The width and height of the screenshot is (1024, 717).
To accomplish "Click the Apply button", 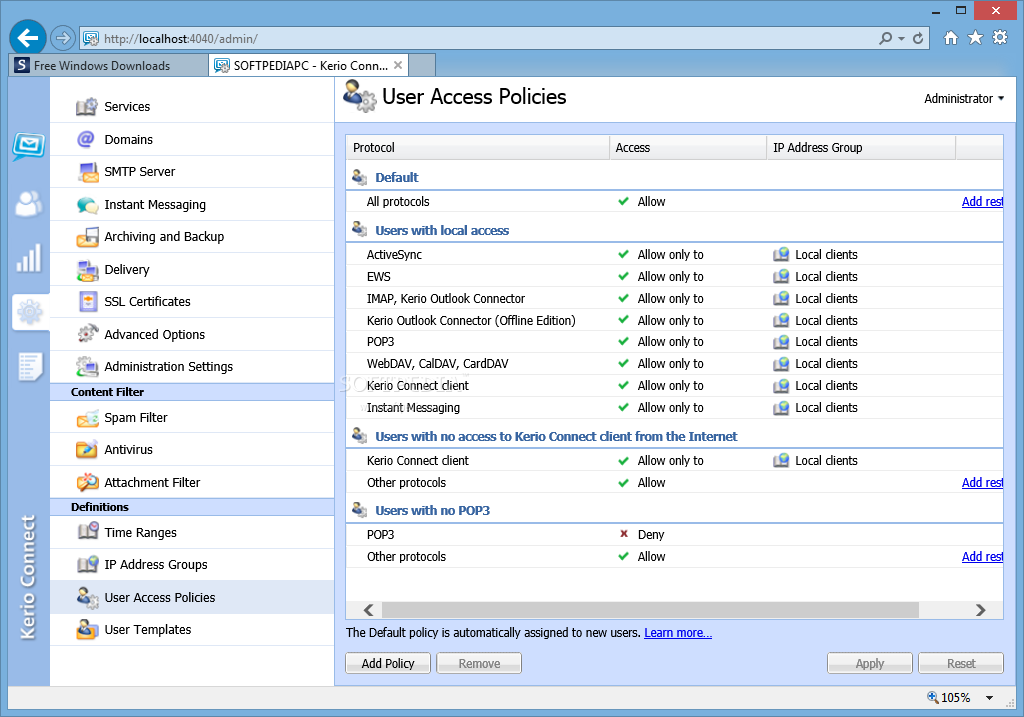I will [870, 663].
